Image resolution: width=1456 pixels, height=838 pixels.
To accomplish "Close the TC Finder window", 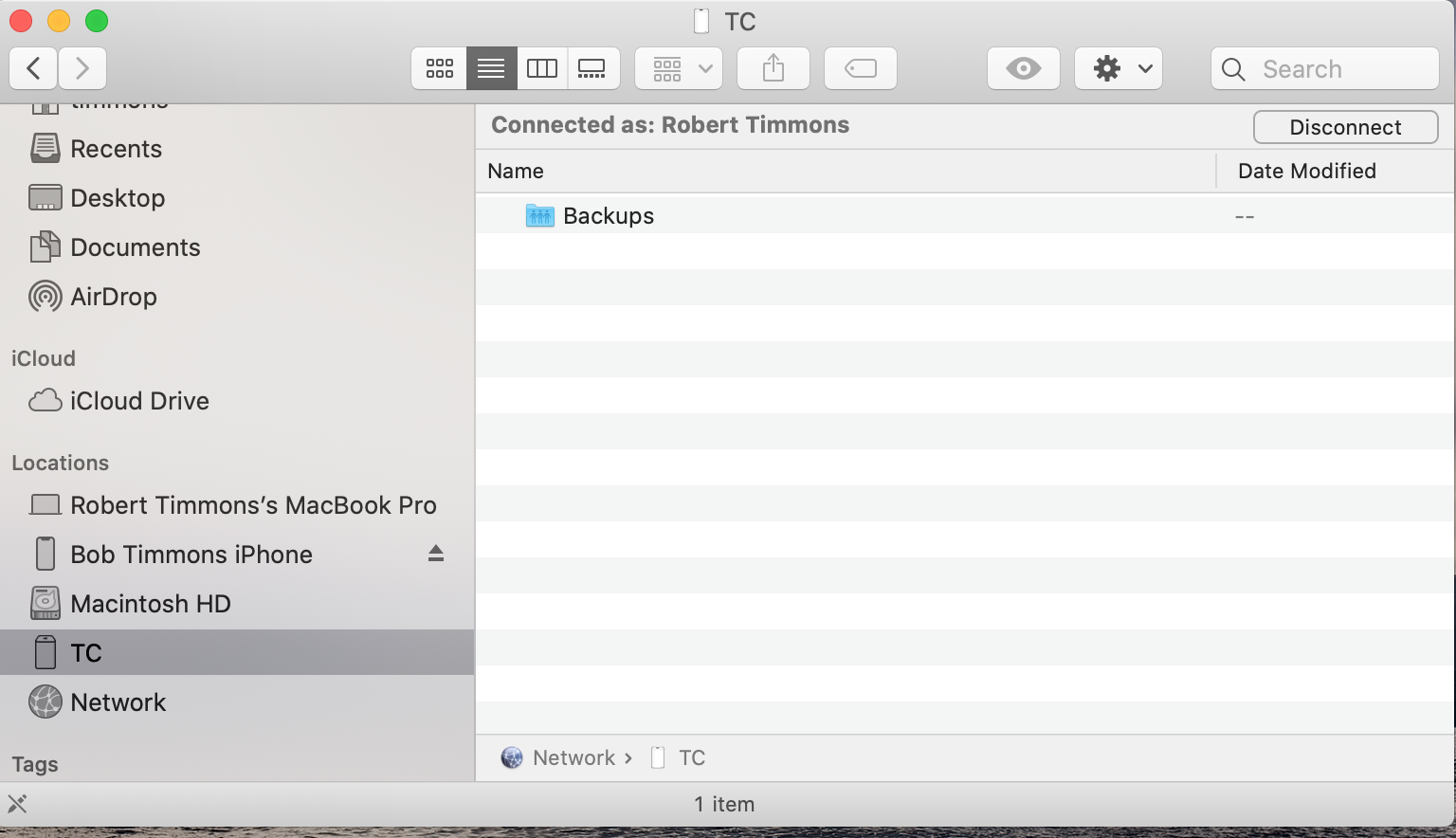I will click(x=21, y=21).
